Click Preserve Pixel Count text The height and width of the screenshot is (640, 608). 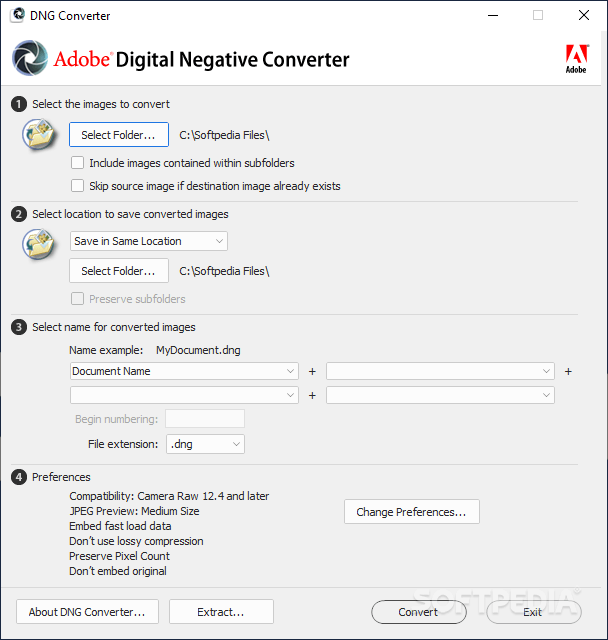click(x=119, y=556)
